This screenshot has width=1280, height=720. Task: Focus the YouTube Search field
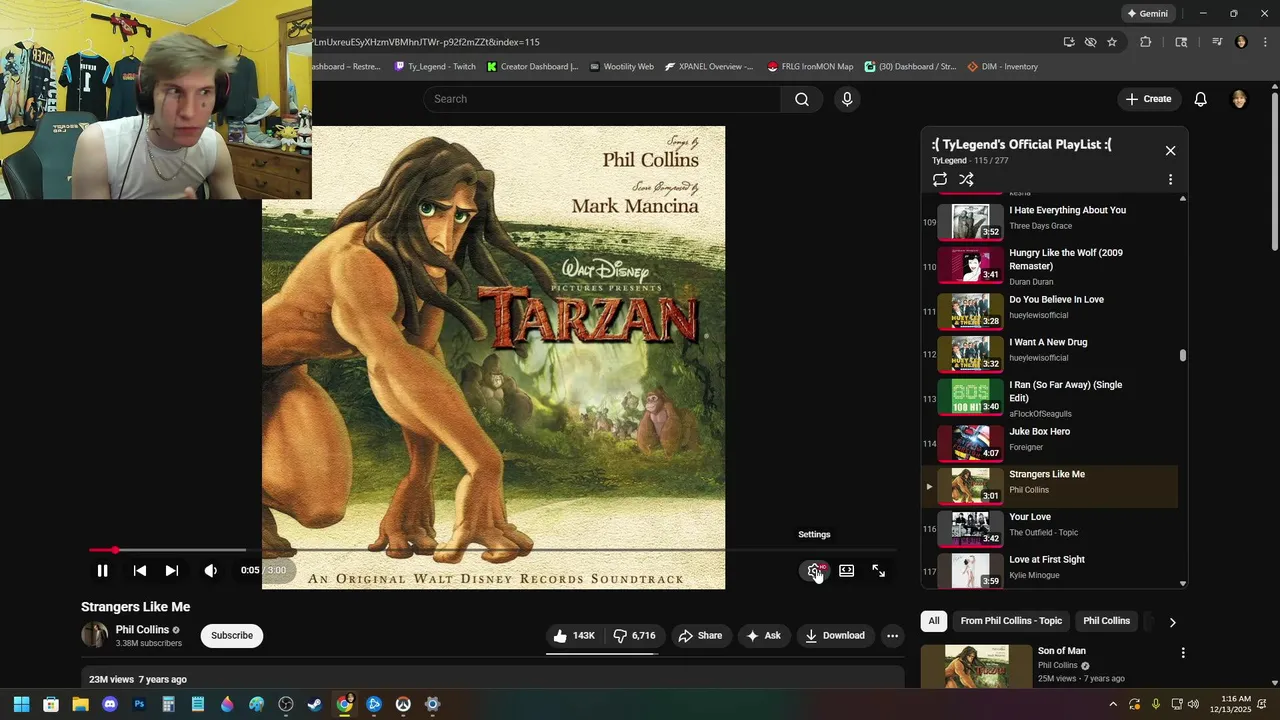602,99
